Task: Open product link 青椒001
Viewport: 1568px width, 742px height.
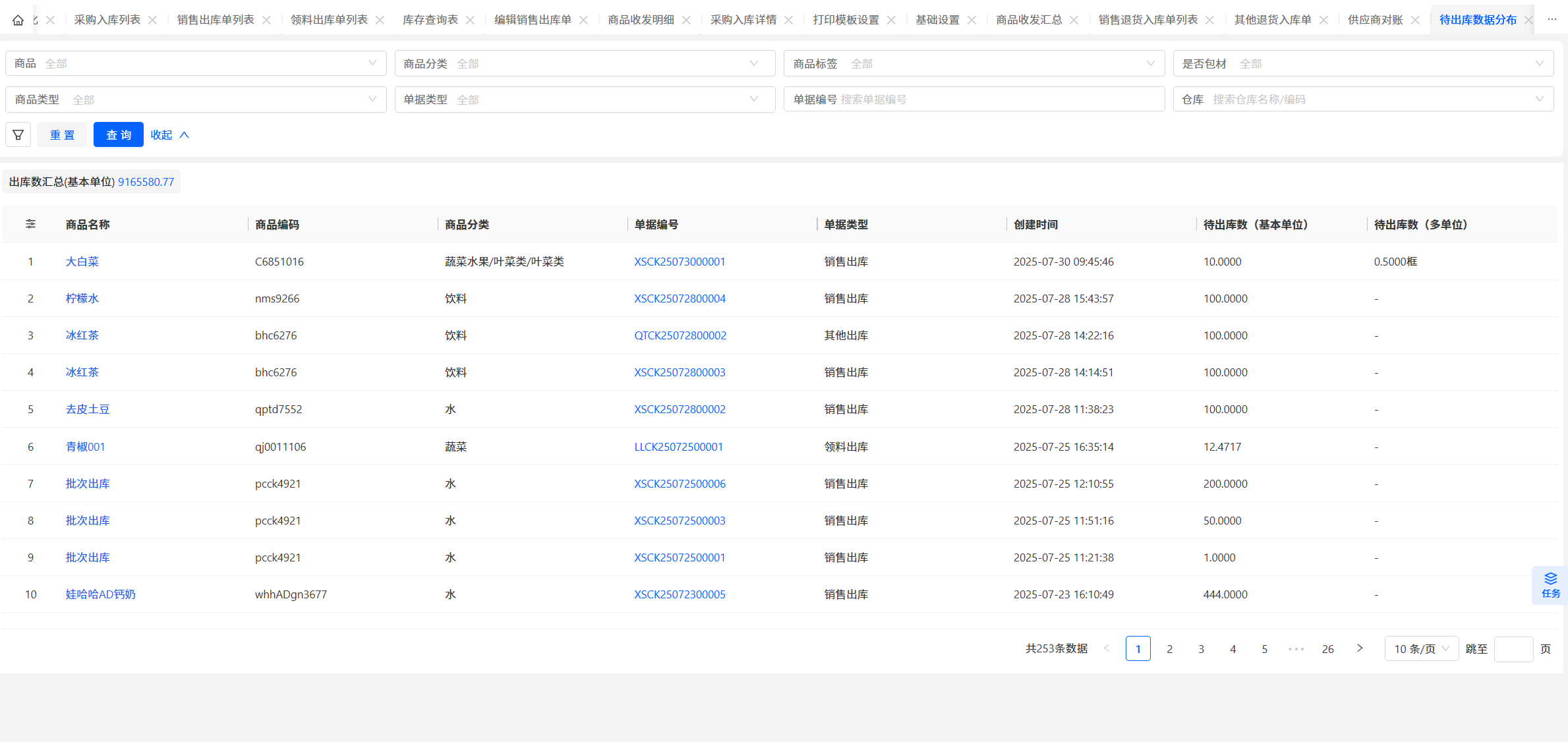Action: point(85,447)
